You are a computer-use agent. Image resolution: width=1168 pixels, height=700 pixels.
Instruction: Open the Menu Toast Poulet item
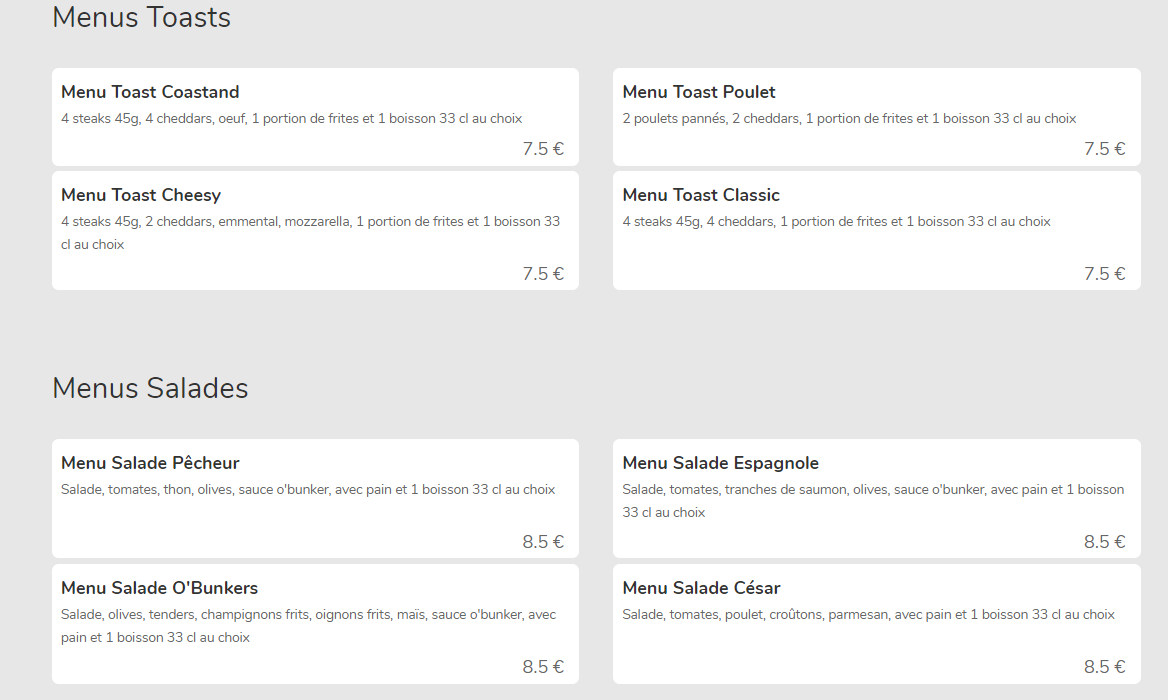[877, 117]
